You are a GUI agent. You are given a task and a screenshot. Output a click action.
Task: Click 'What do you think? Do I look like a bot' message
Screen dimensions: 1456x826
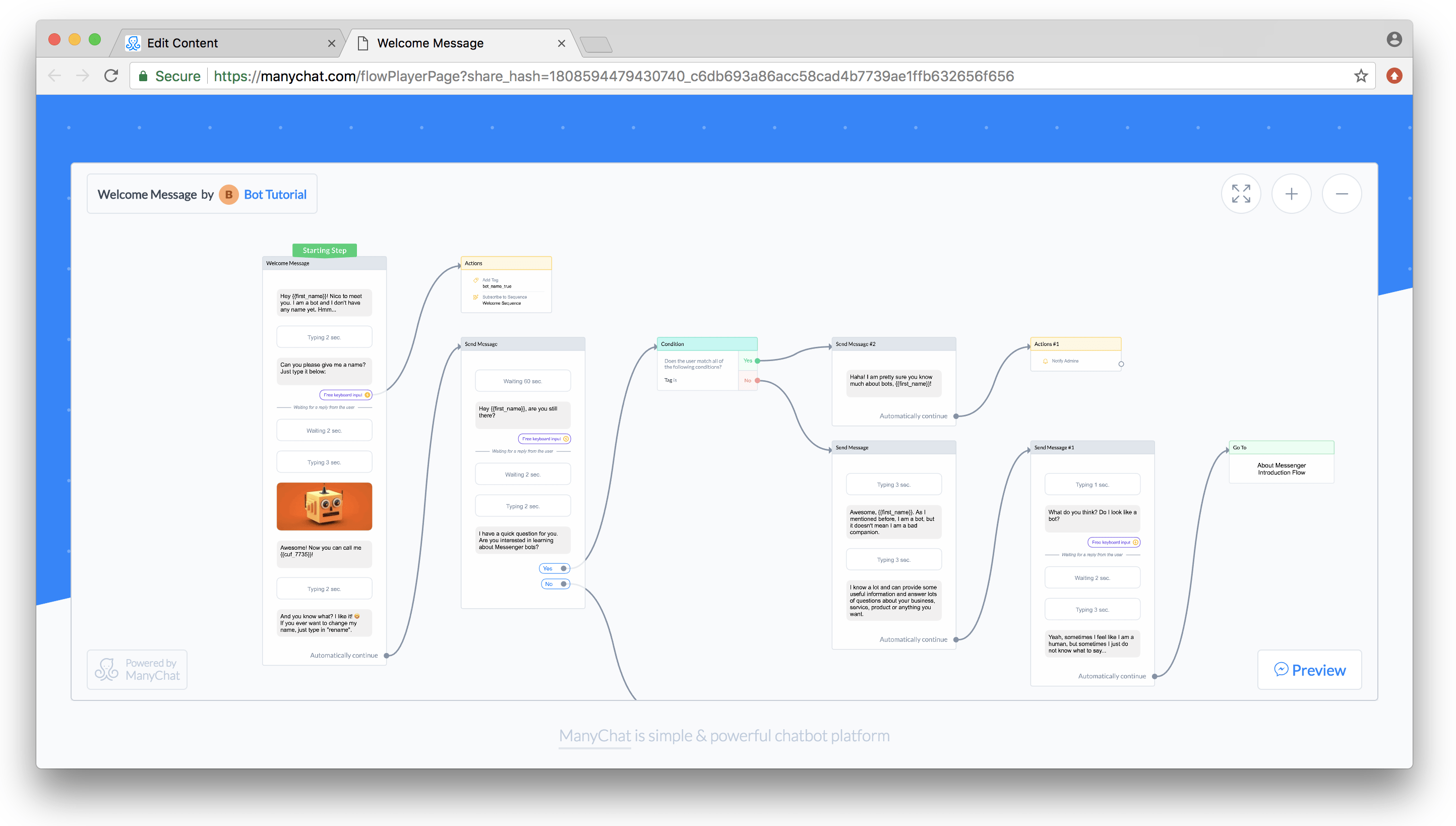point(1093,518)
